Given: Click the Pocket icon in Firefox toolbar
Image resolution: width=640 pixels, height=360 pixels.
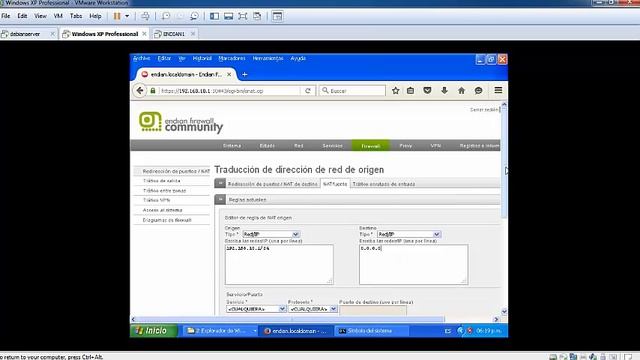Looking at the screenshot, I should (427, 91).
